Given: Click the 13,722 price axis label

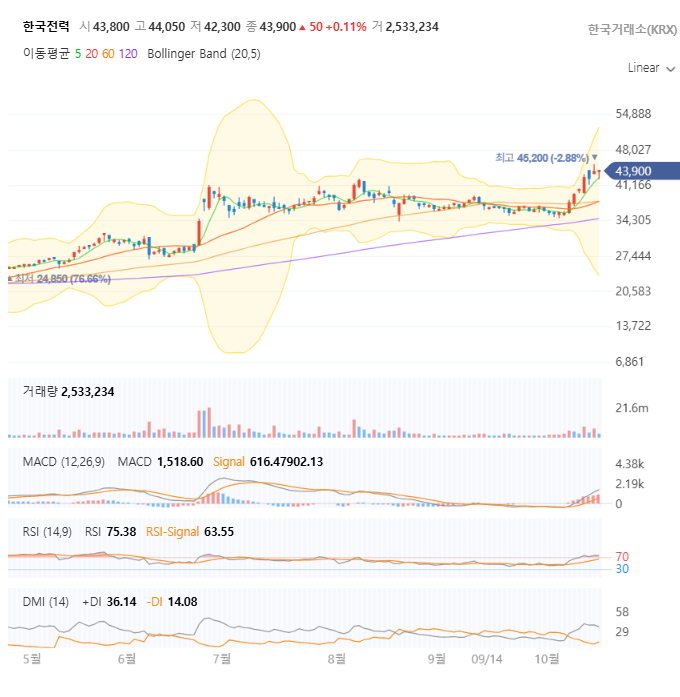Looking at the screenshot, I should (633, 326).
